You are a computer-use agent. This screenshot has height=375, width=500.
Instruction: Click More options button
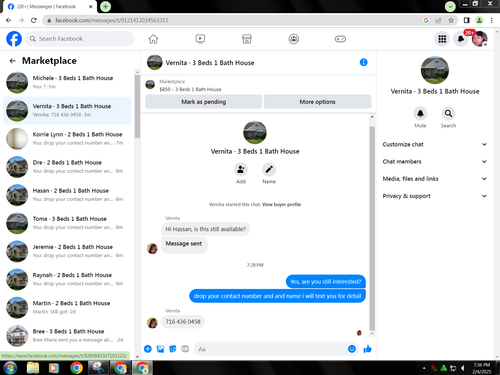pos(317,102)
